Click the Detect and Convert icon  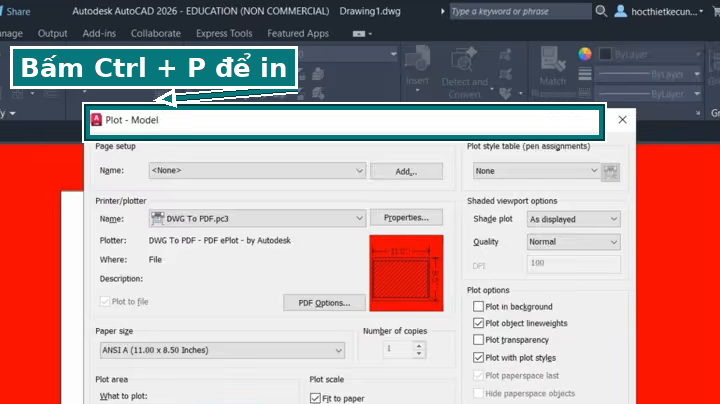[464, 60]
